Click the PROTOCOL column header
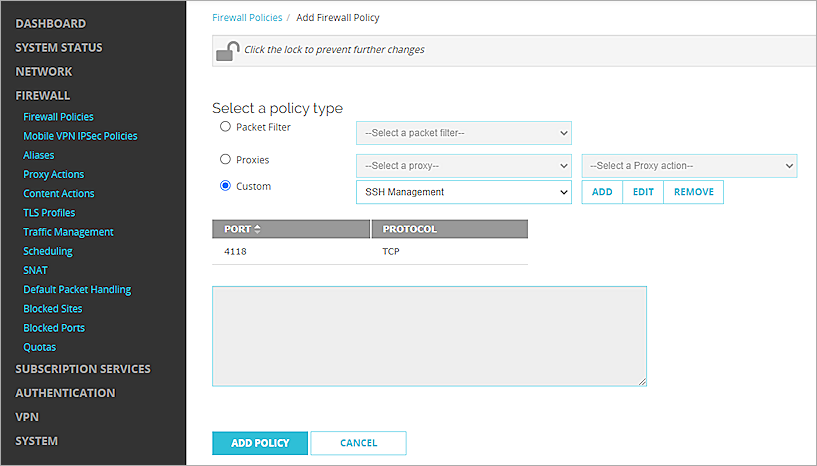Viewport: 817px width, 466px height. point(449,229)
